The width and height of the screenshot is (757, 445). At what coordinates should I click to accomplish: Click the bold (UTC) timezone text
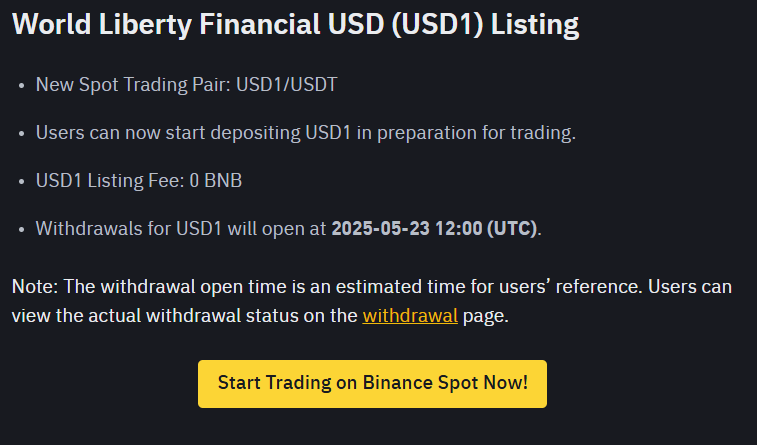(x=512, y=228)
